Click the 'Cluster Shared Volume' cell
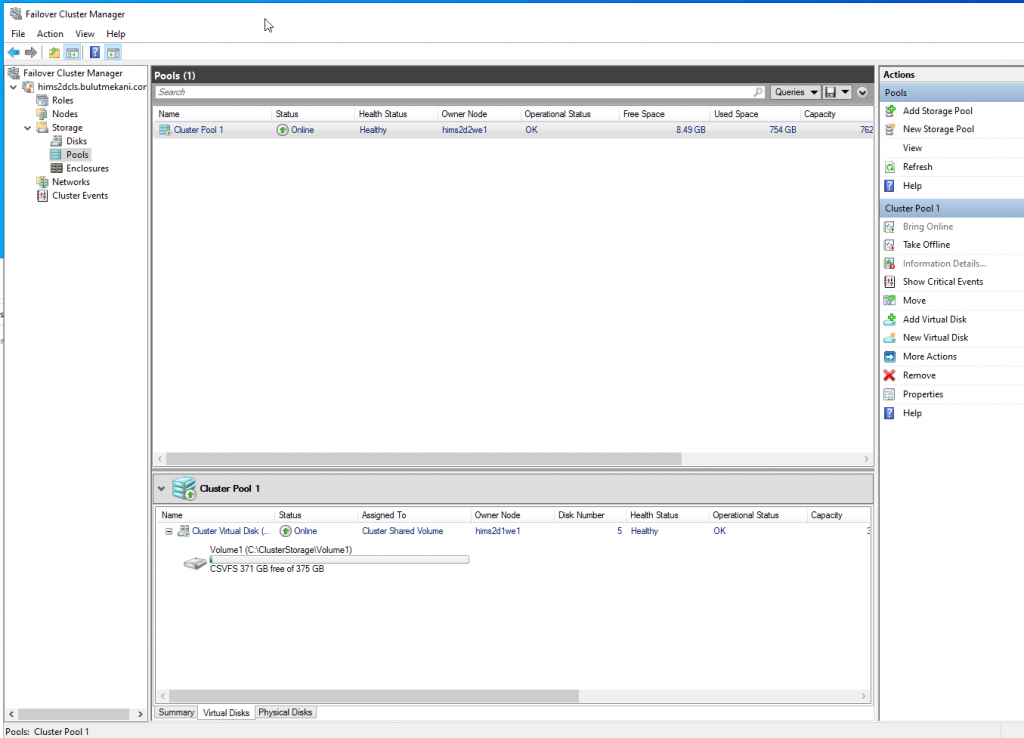 coord(402,532)
